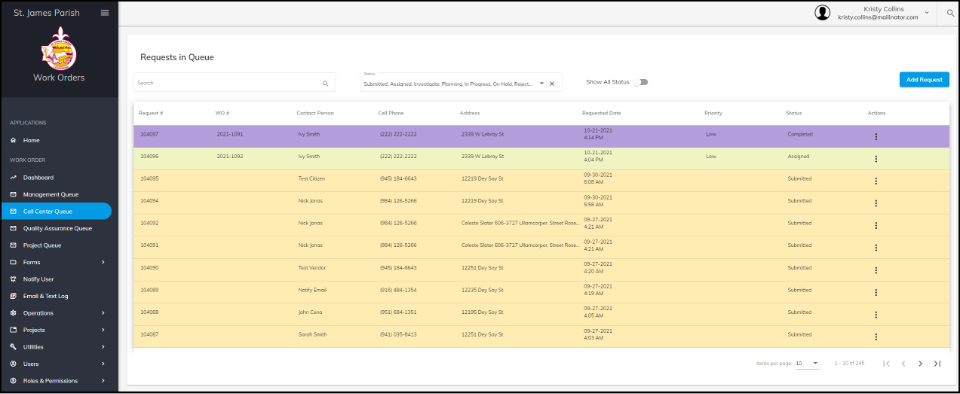Open the search magnifier in the top bar
The height and width of the screenshot is (394, 960).
click(950, 13)
